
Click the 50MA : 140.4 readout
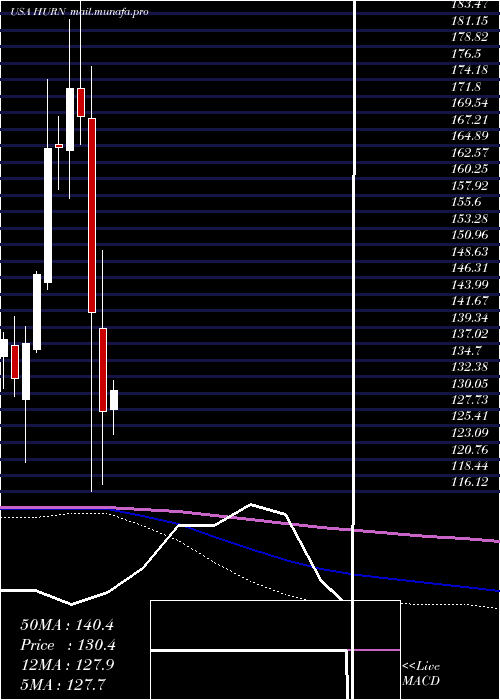point(67,625)
